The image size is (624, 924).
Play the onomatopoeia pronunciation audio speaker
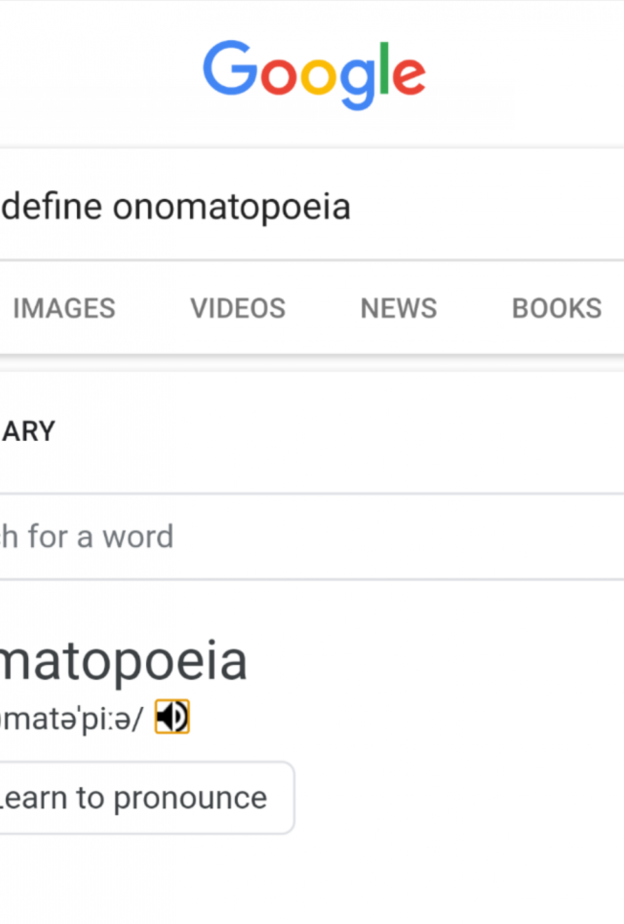coord(172,716)
